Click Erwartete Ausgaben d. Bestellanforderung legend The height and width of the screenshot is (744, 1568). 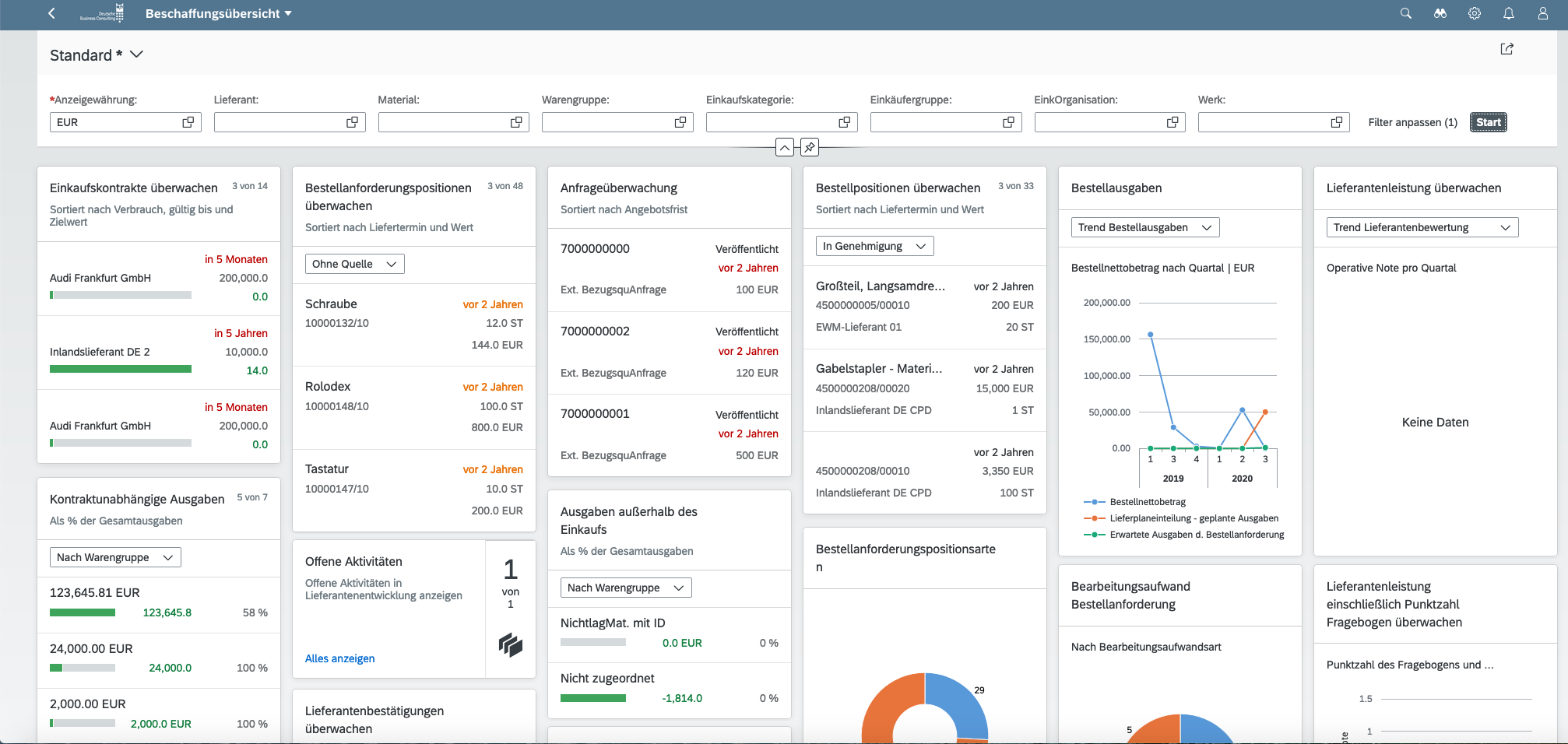point(1184,535)
